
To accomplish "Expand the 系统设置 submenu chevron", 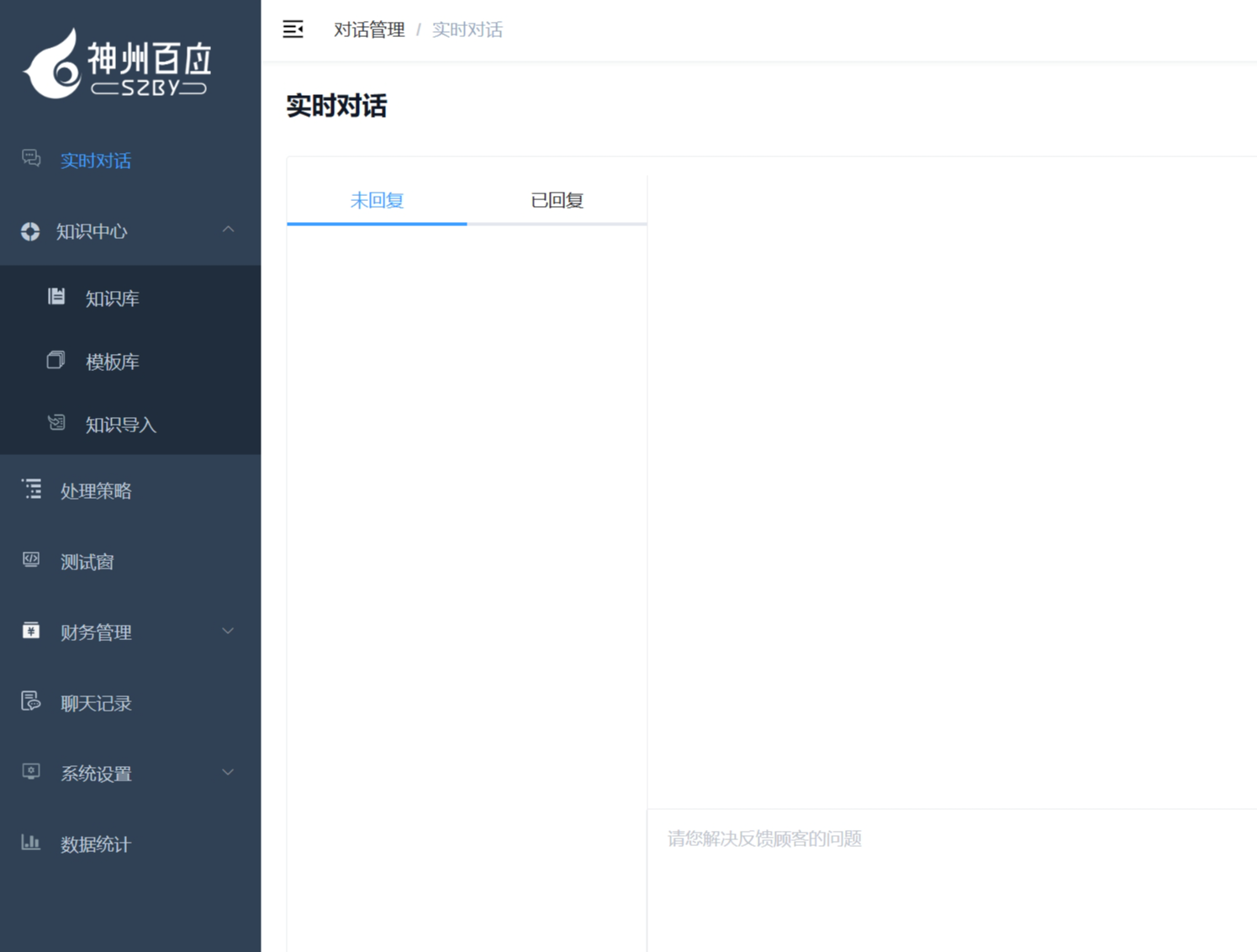I will click(x=228, y=772).
